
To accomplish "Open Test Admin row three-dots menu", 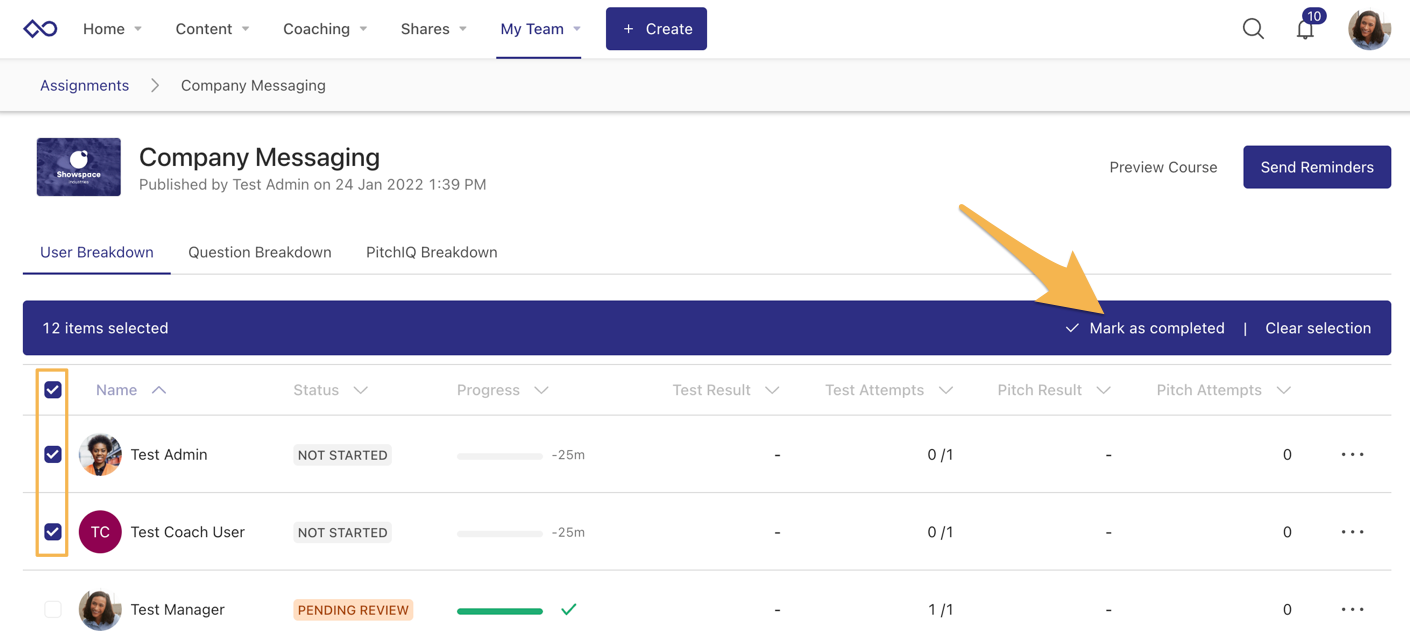I will tap(1352, 454).
